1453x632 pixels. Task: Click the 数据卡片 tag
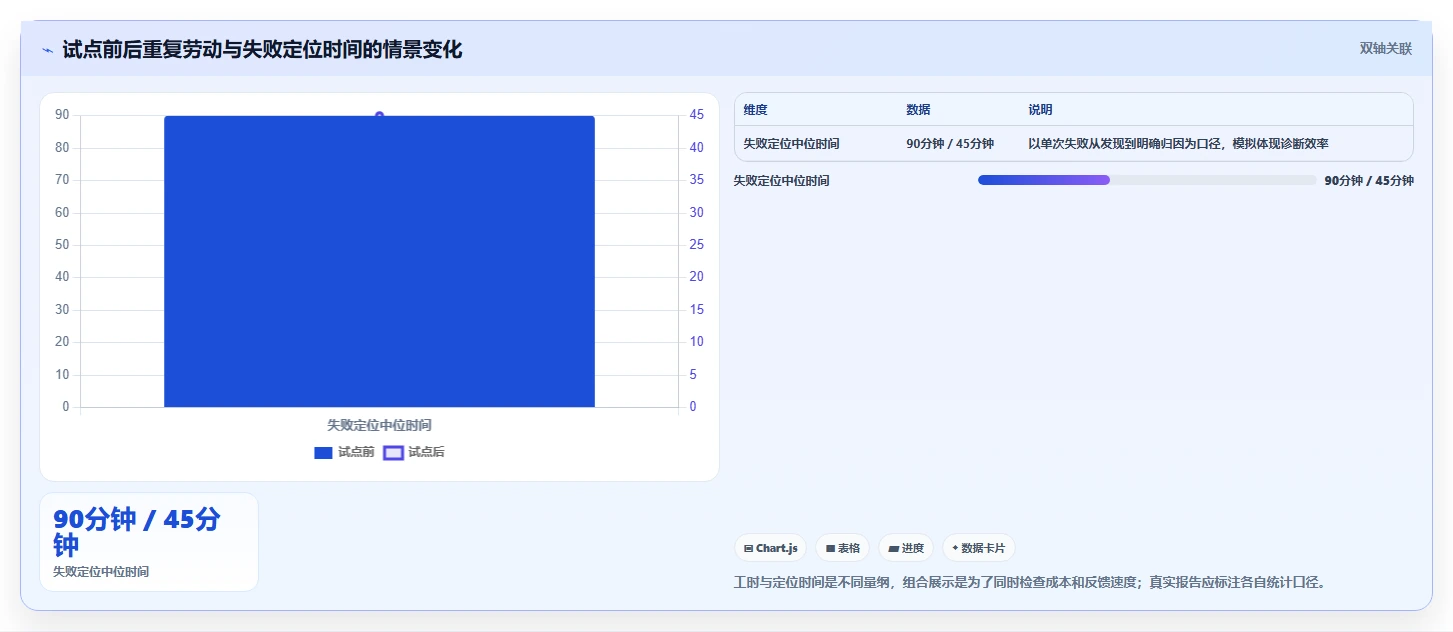point(978,548)
